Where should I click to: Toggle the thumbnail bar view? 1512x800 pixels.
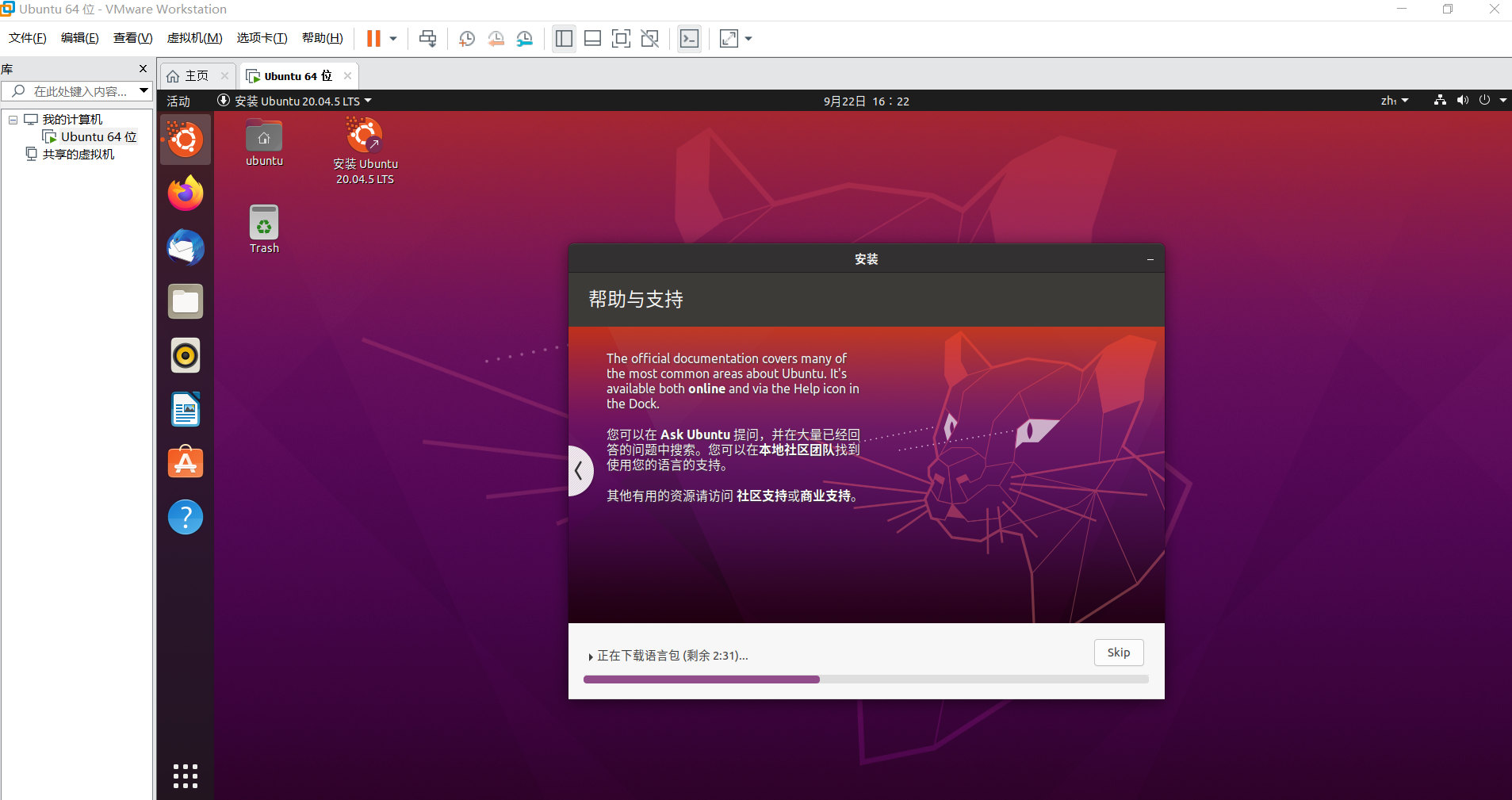(592, 39)
